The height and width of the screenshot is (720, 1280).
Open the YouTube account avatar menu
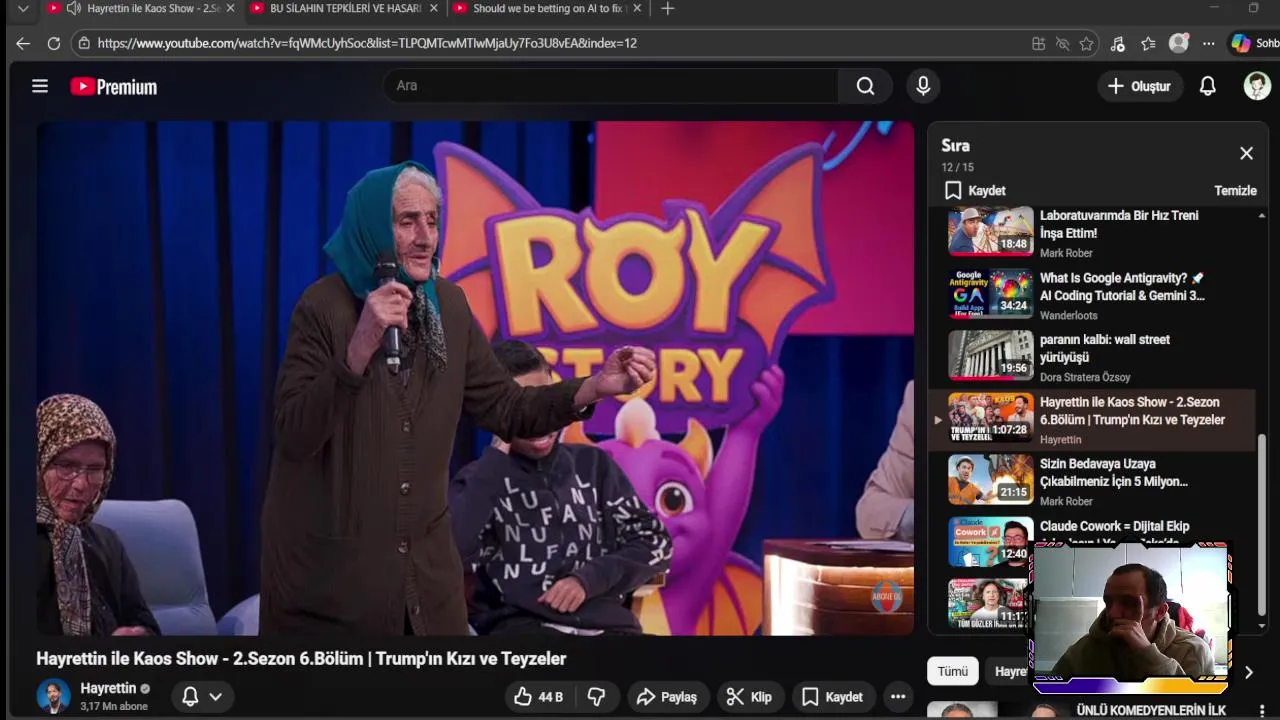tap(1257, 86)
